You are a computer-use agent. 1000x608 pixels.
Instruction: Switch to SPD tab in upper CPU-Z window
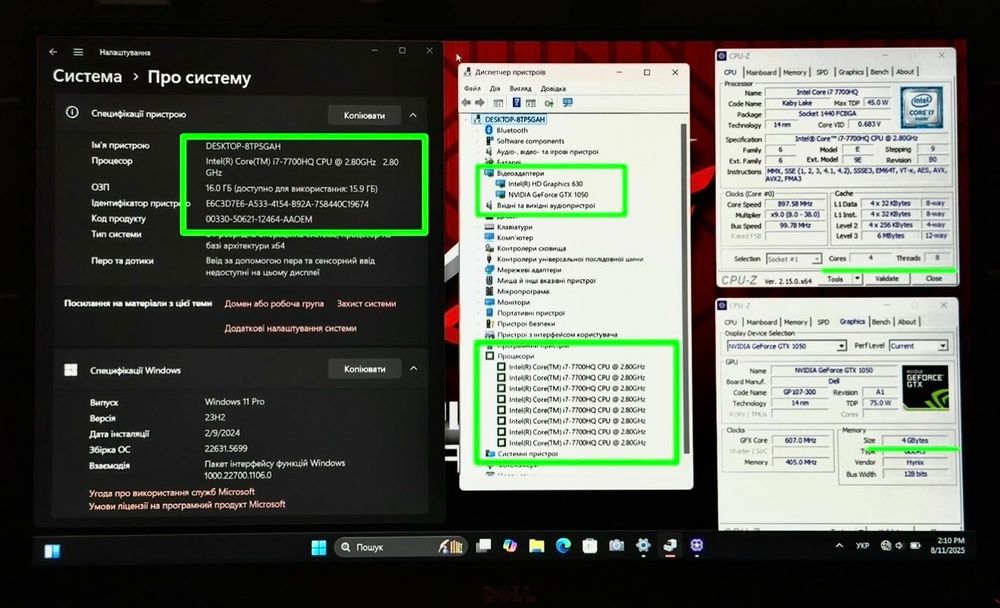pos(822,73)
